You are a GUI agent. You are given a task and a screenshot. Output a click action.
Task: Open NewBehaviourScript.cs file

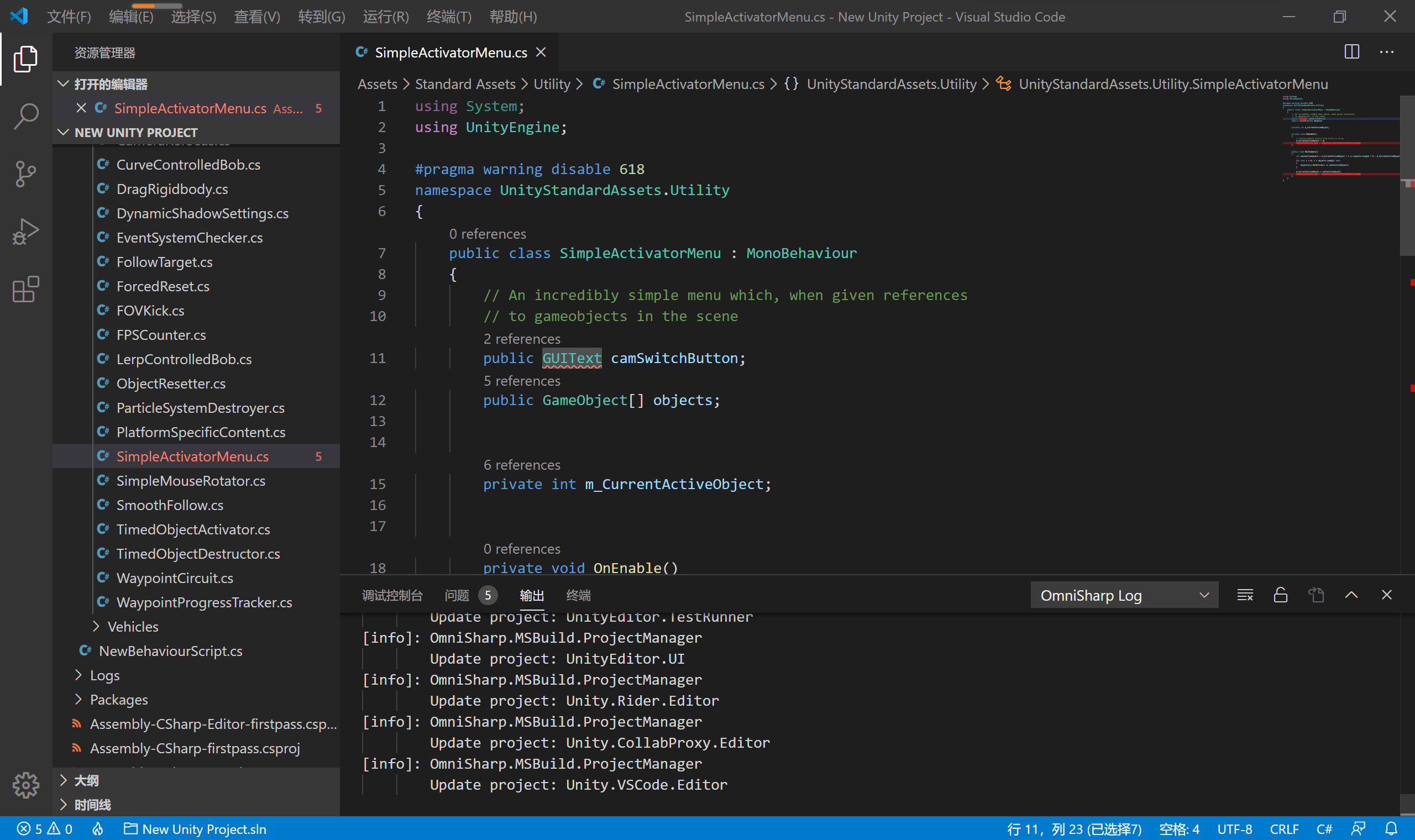coord(170,650)
